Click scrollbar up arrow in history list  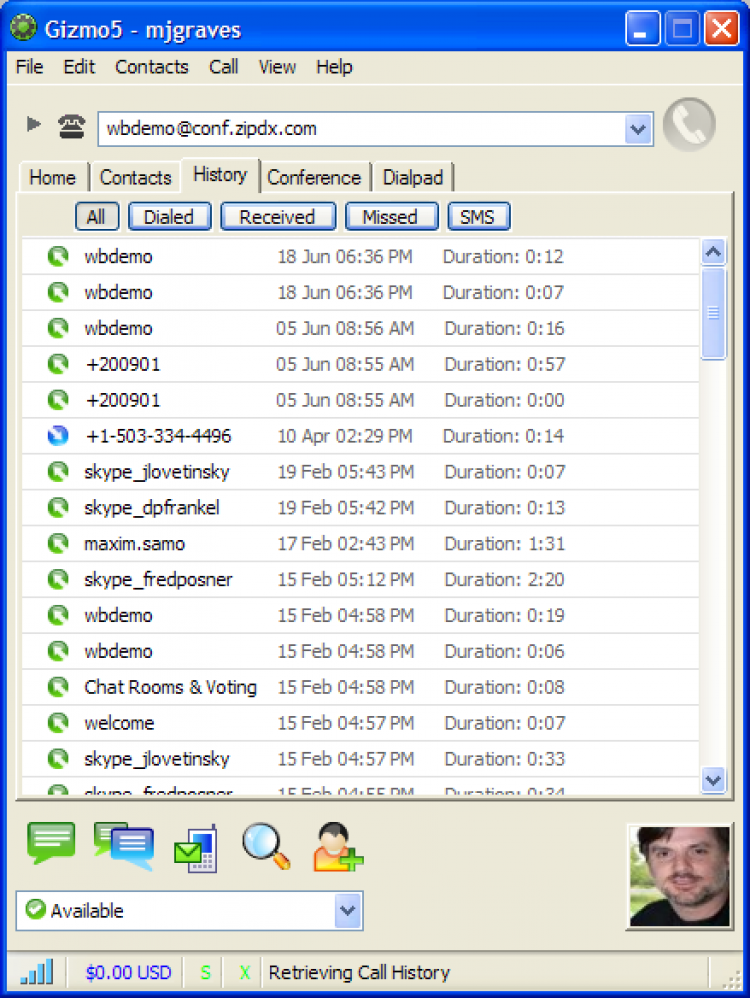[713, 252]
